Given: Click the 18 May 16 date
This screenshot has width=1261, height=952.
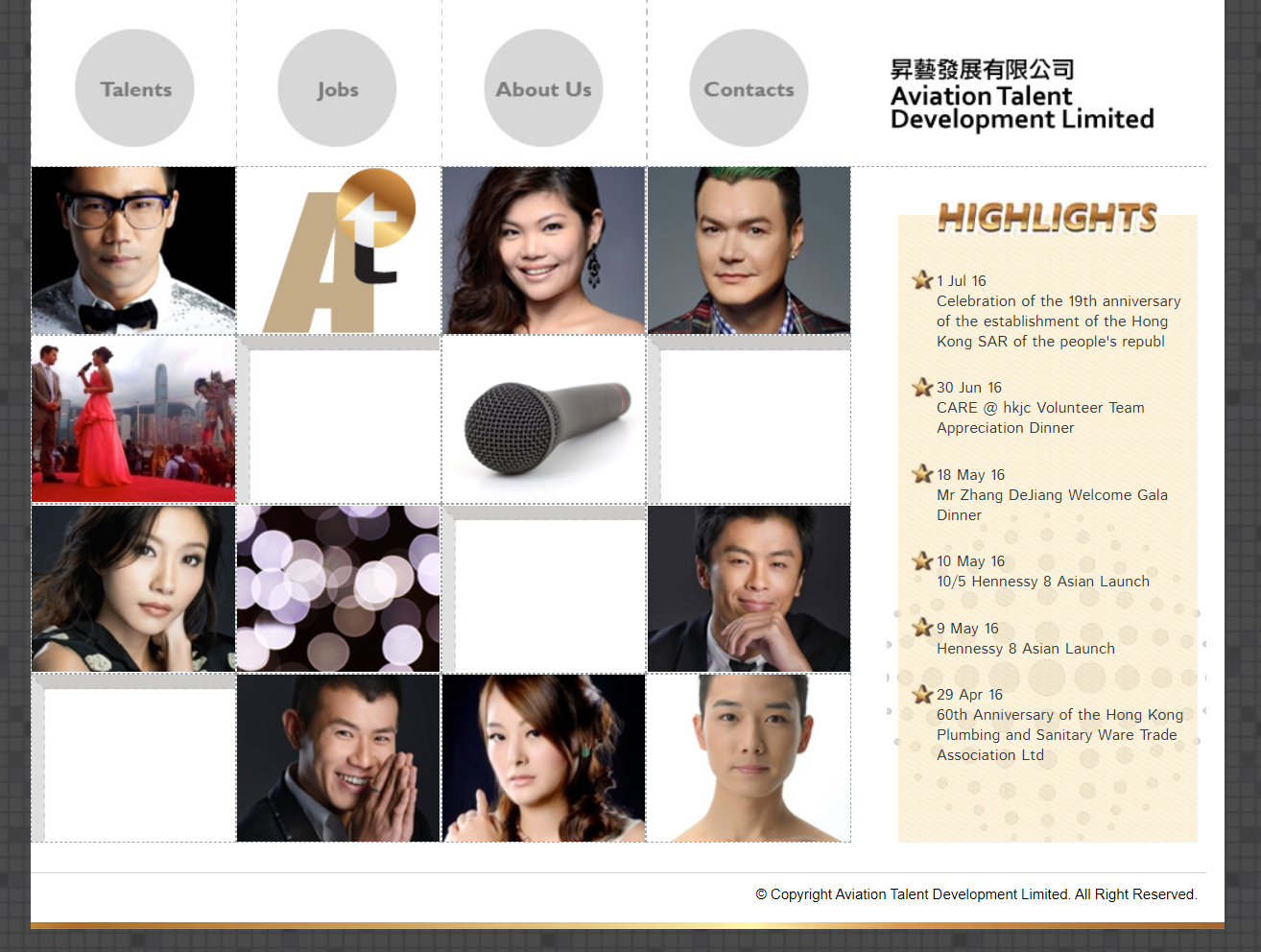Looking at the screenshot, I should pos(971,475).
